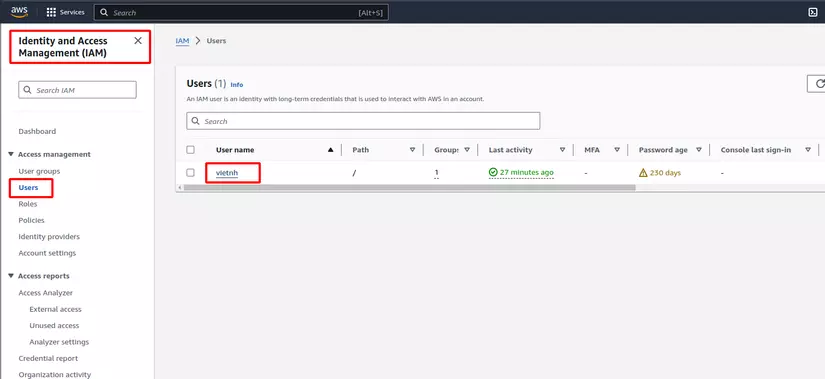Click the Identity and Access Management title
825x379 pixels.
pos(63,47)
